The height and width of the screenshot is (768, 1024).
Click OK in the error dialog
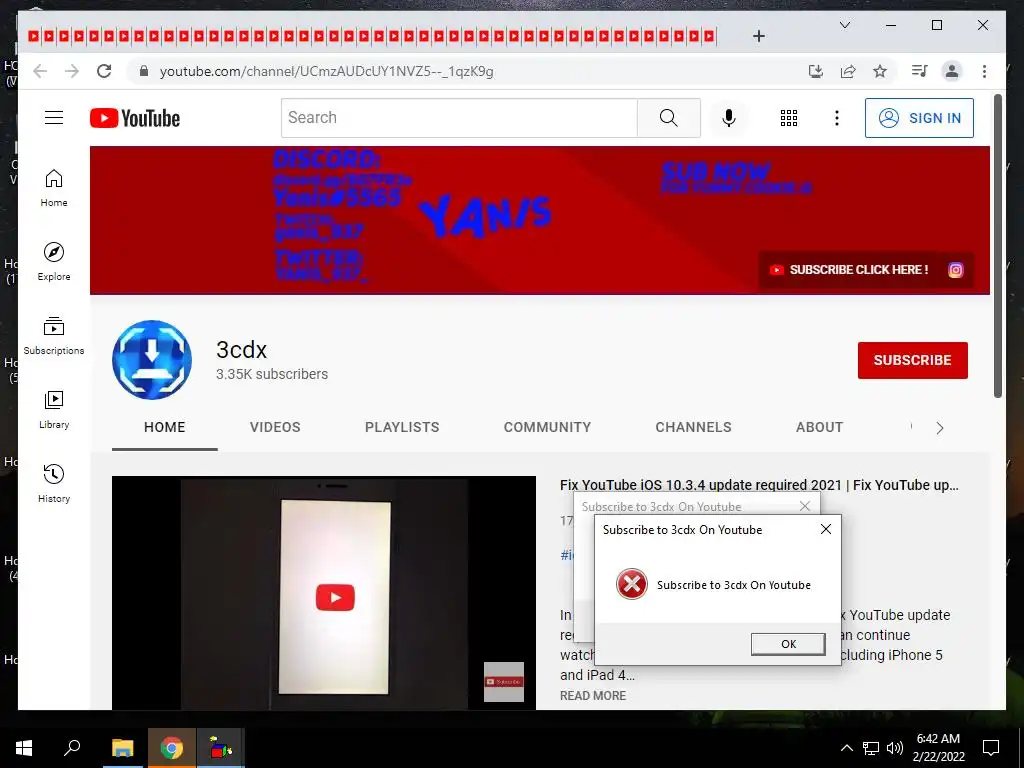[x=788, y=644]
